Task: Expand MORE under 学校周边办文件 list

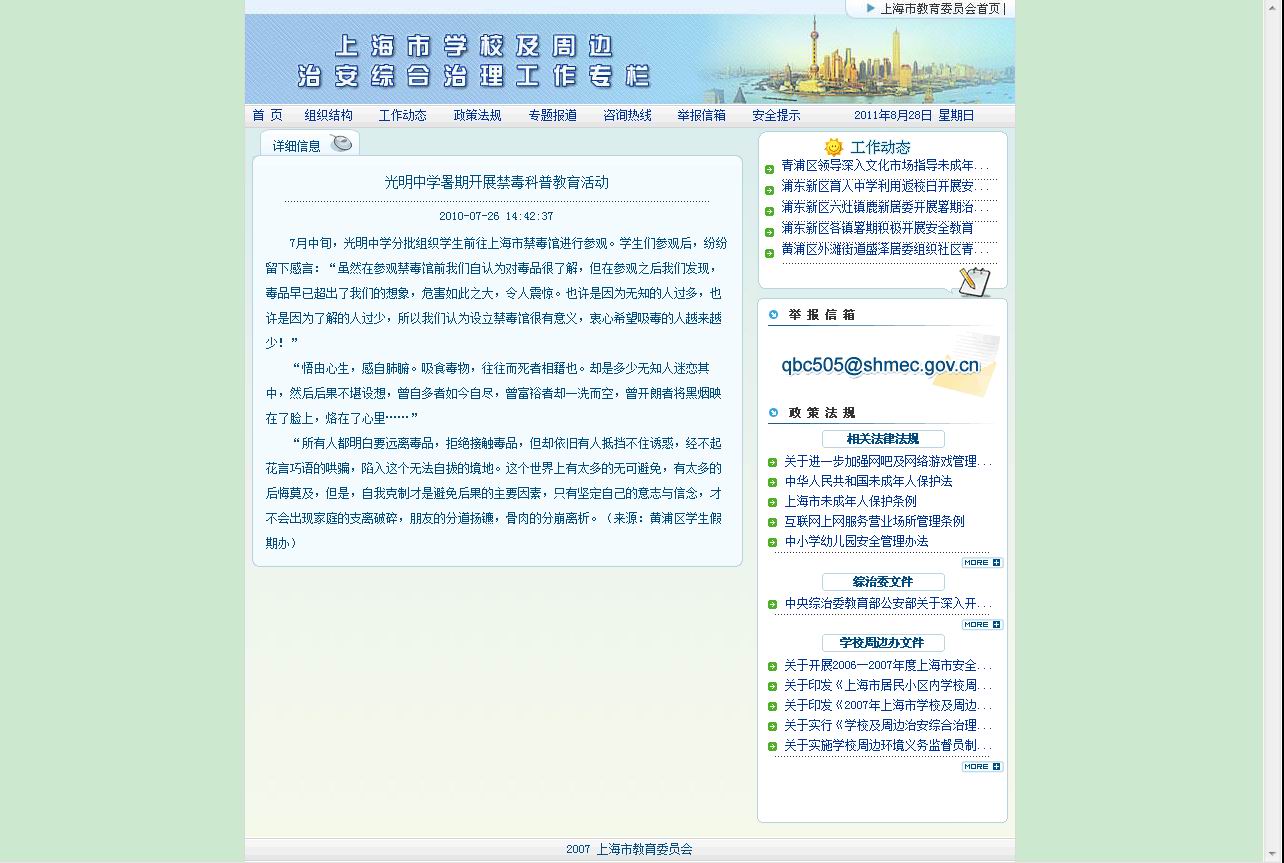Action: [981, 767]
